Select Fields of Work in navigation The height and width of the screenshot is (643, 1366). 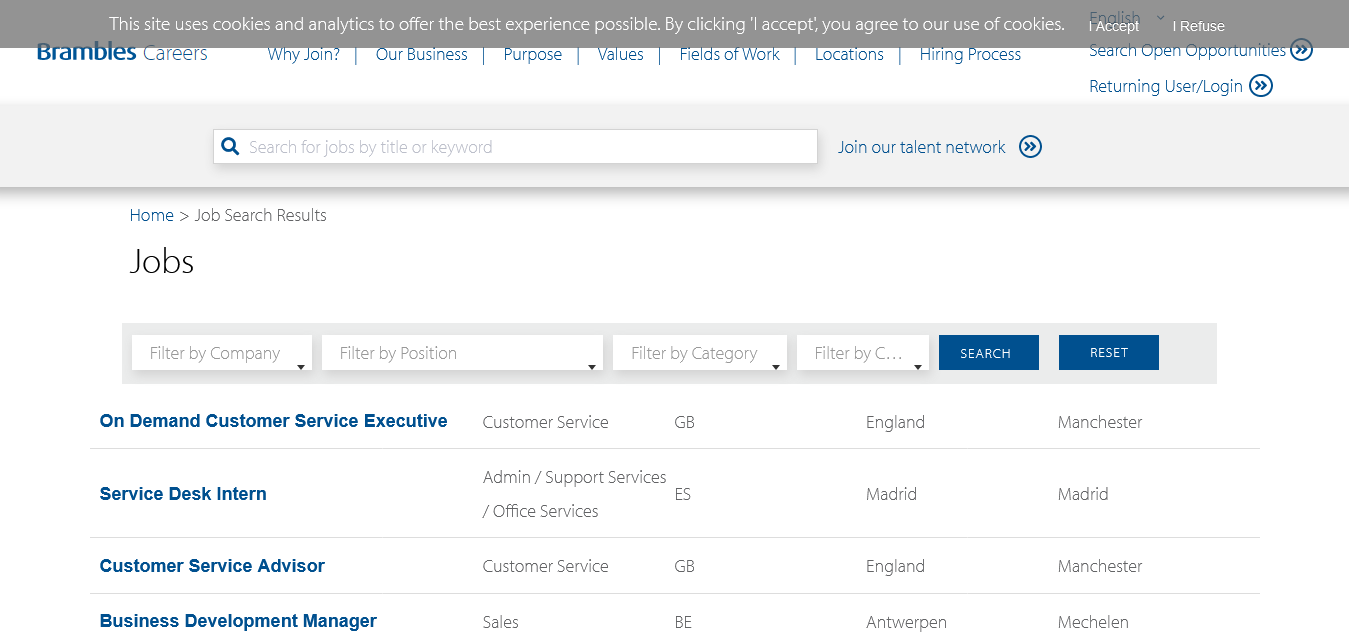pyautogui.click(x=729, y=55)
